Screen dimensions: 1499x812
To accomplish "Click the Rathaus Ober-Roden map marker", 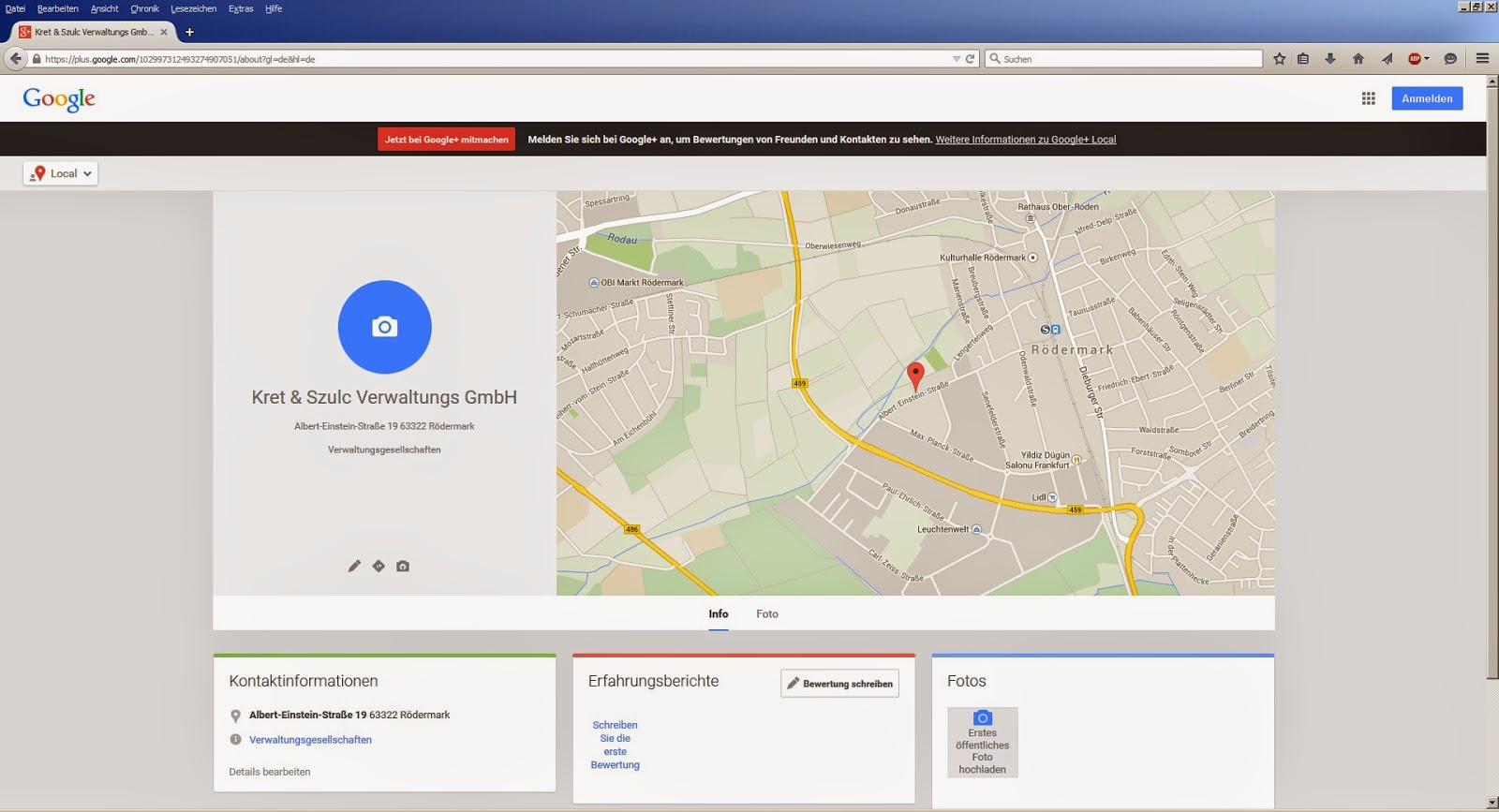I will click(x=1031, y=218).
